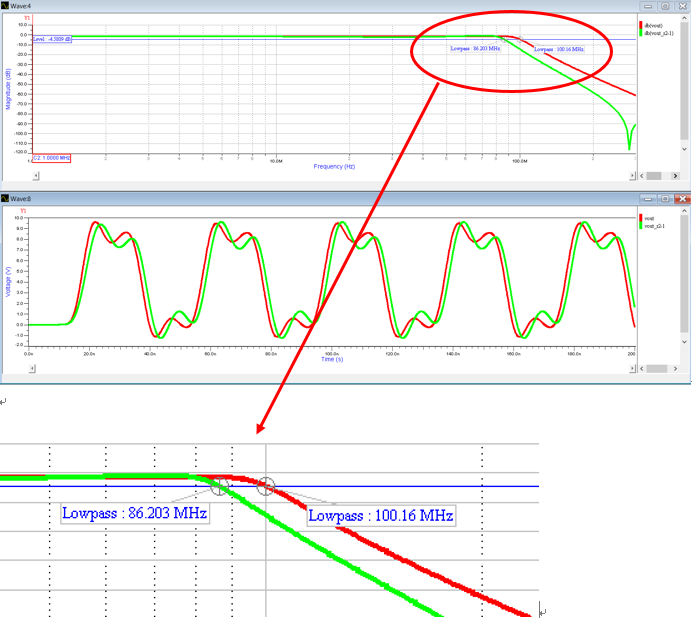692x620 pixels.
Task: Select the green db(vout_r2-1) legend entry
Action: (x=662, y=32)
